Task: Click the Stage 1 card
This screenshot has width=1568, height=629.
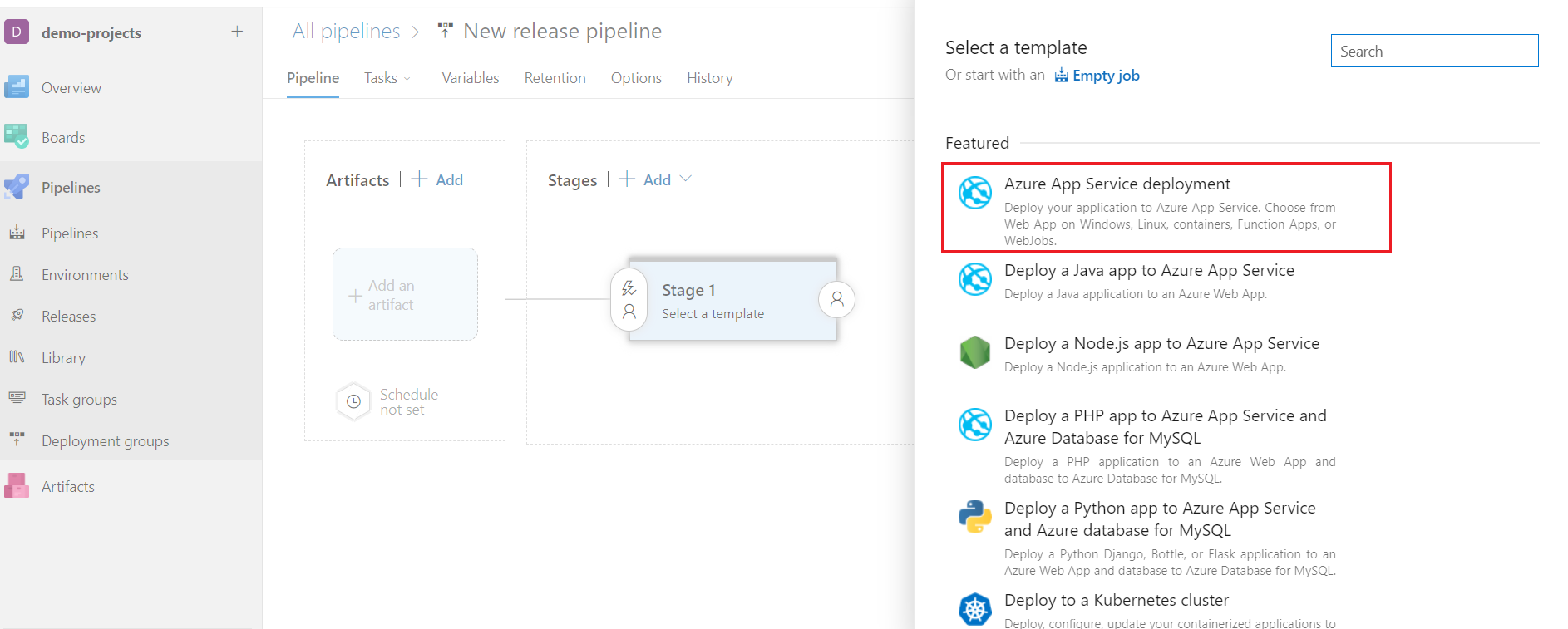Action: coord(732,300)
